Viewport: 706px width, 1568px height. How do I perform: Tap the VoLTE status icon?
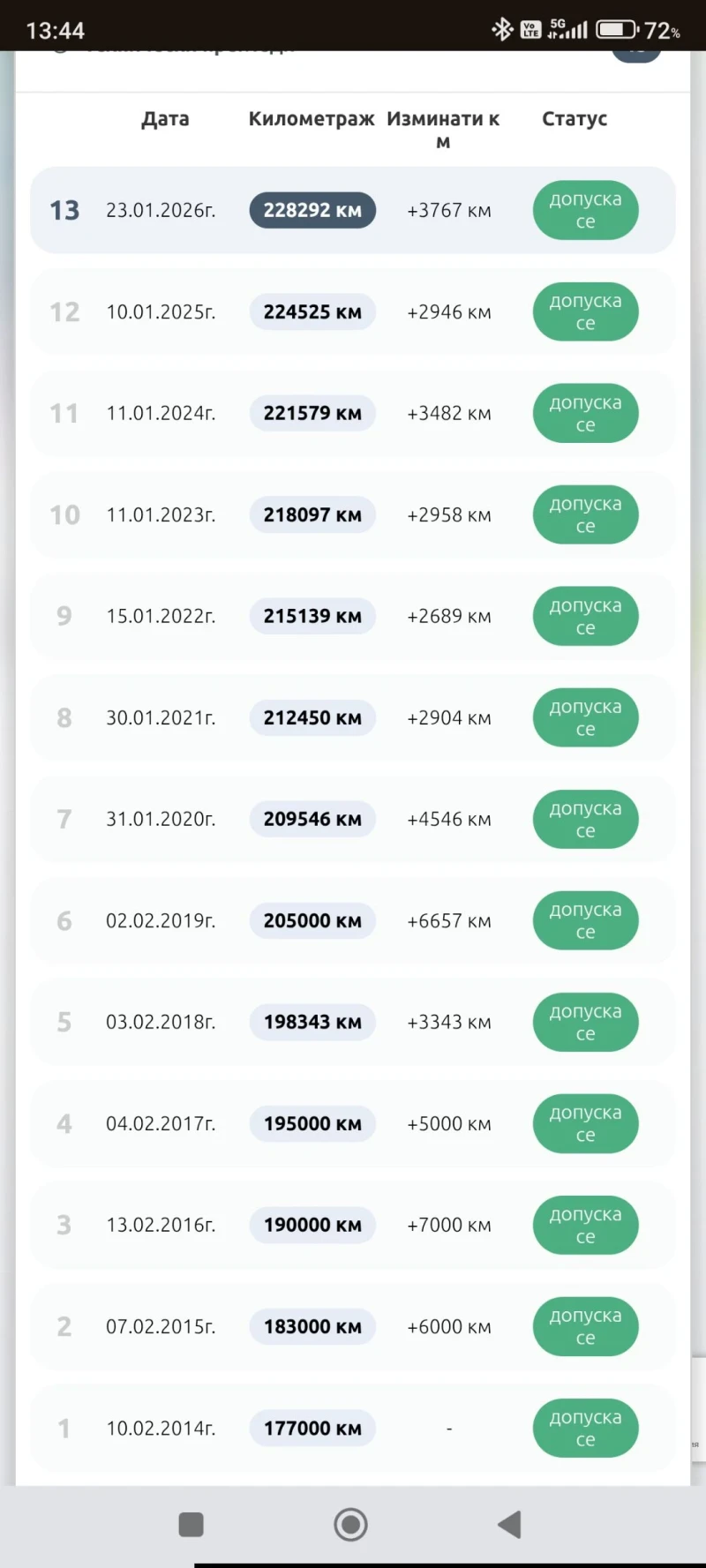click(x=530, y=29)
